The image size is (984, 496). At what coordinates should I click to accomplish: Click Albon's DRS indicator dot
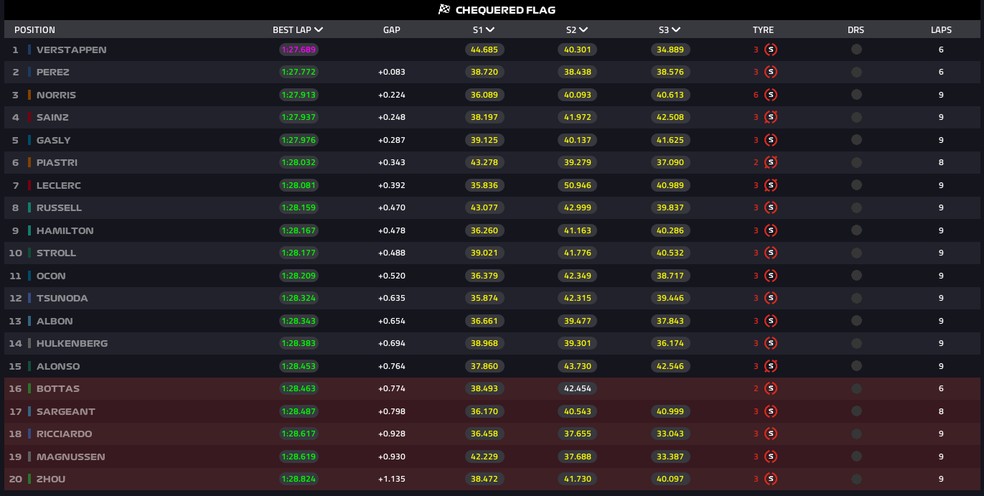click(856, 321)
